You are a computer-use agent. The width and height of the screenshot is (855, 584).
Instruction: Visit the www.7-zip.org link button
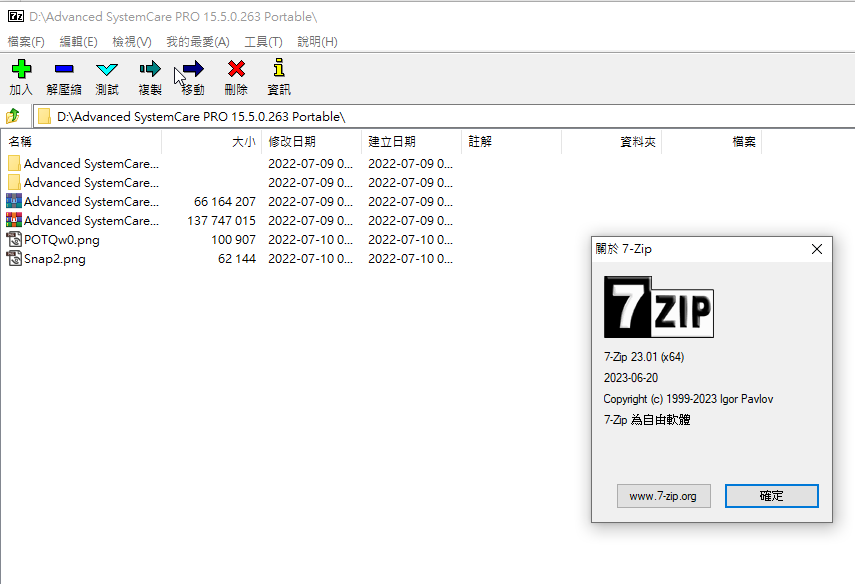point(663,495)
